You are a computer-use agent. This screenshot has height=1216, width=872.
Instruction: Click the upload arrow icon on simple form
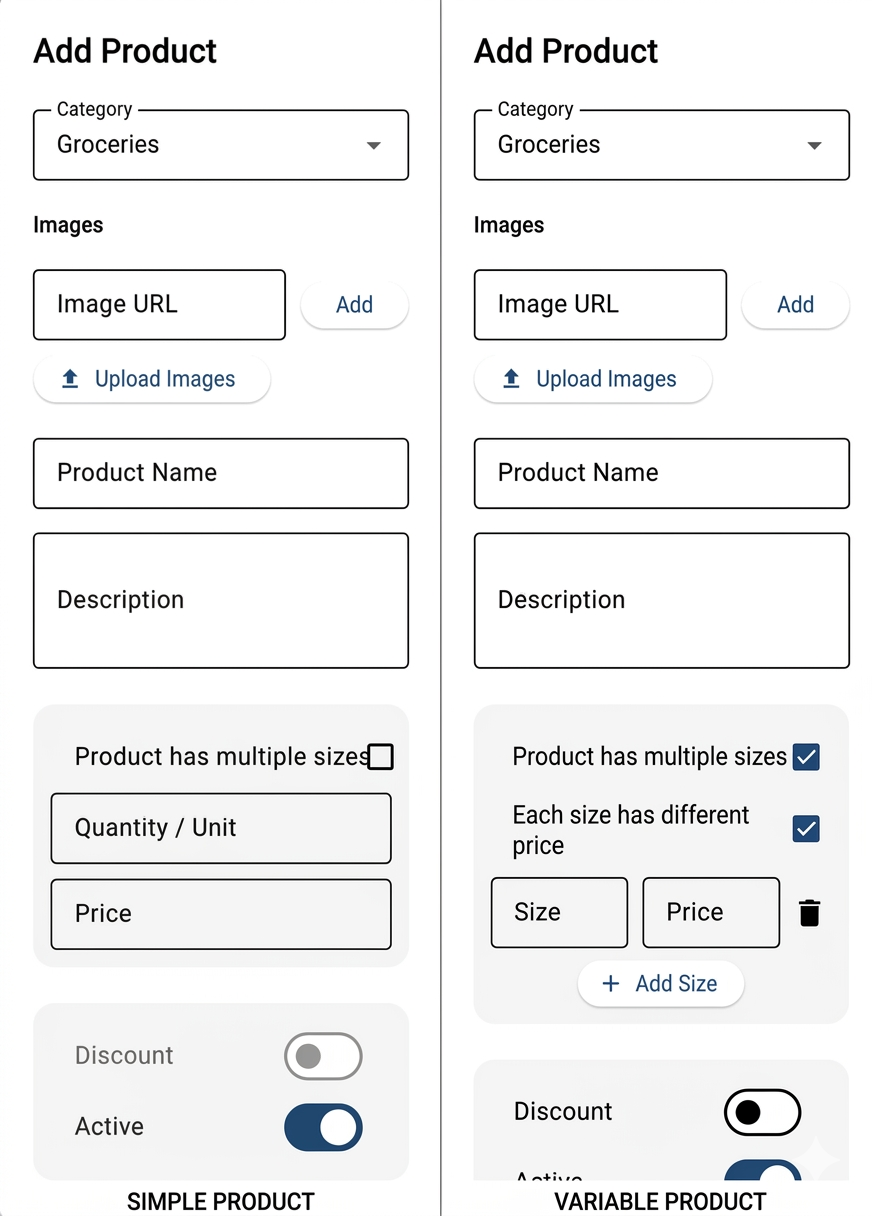(69, 379)
